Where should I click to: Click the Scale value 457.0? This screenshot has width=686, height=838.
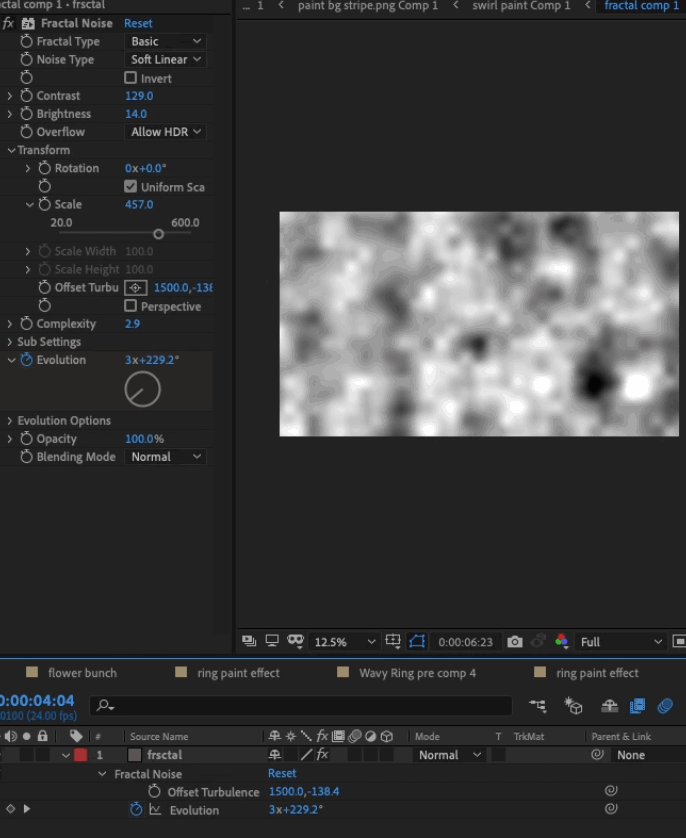[139, 204]
